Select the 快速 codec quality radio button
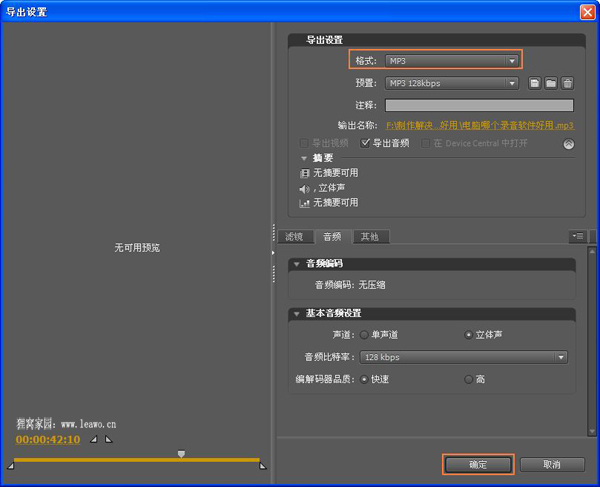Screen dimensions: 600x487 coord(364,380)
